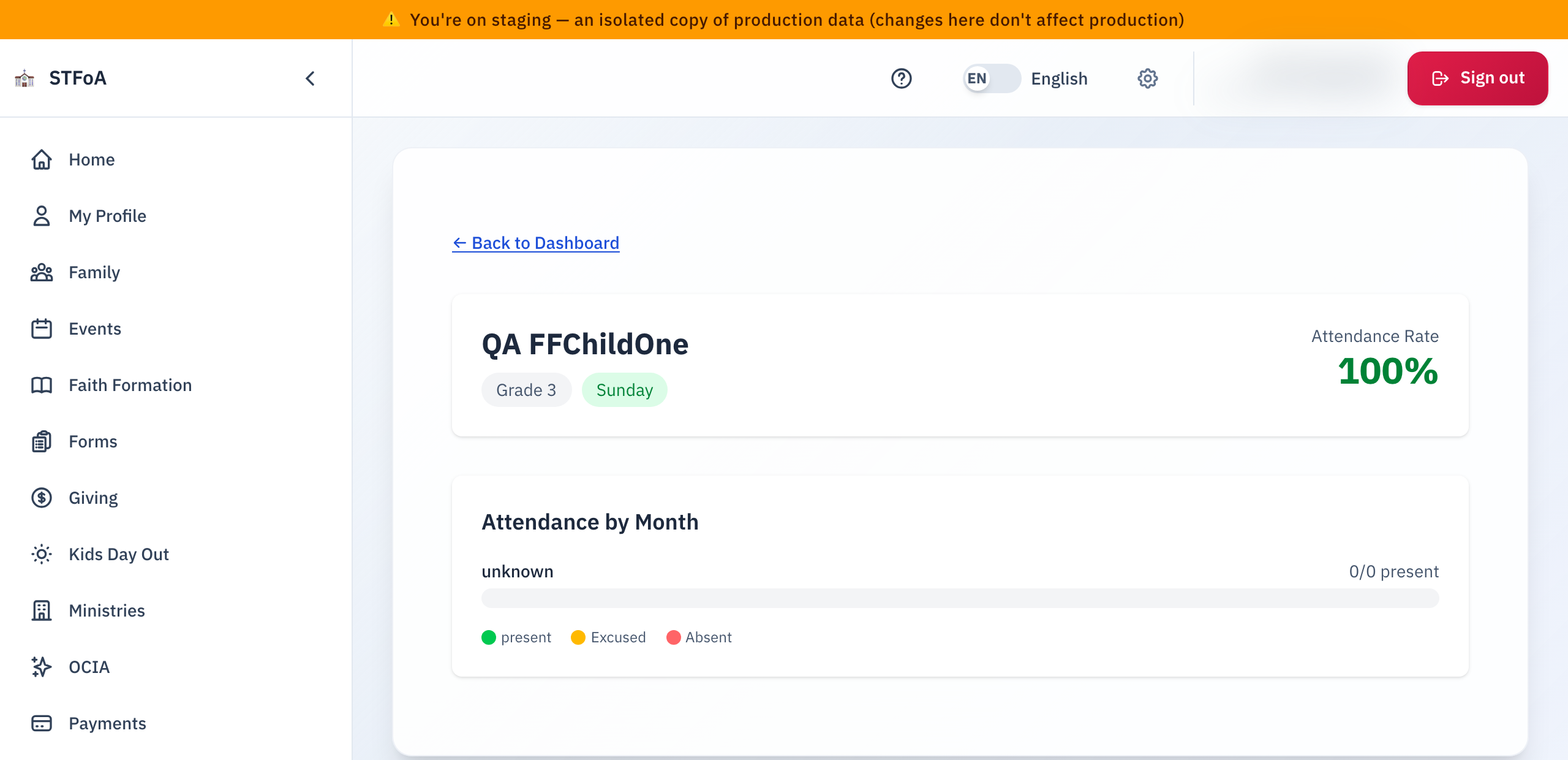Click the staging warning banner text

(x=796, y=20)
